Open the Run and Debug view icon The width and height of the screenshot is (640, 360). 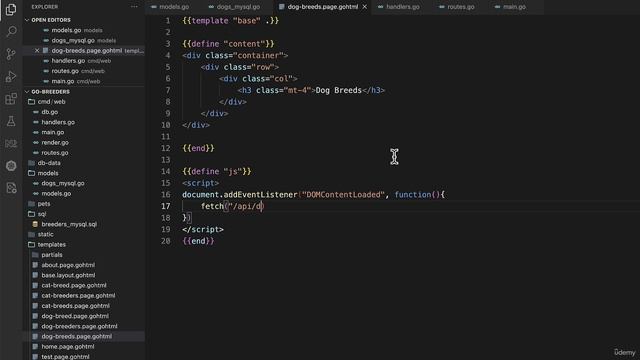pyautogui.click(x=11, y=76)
